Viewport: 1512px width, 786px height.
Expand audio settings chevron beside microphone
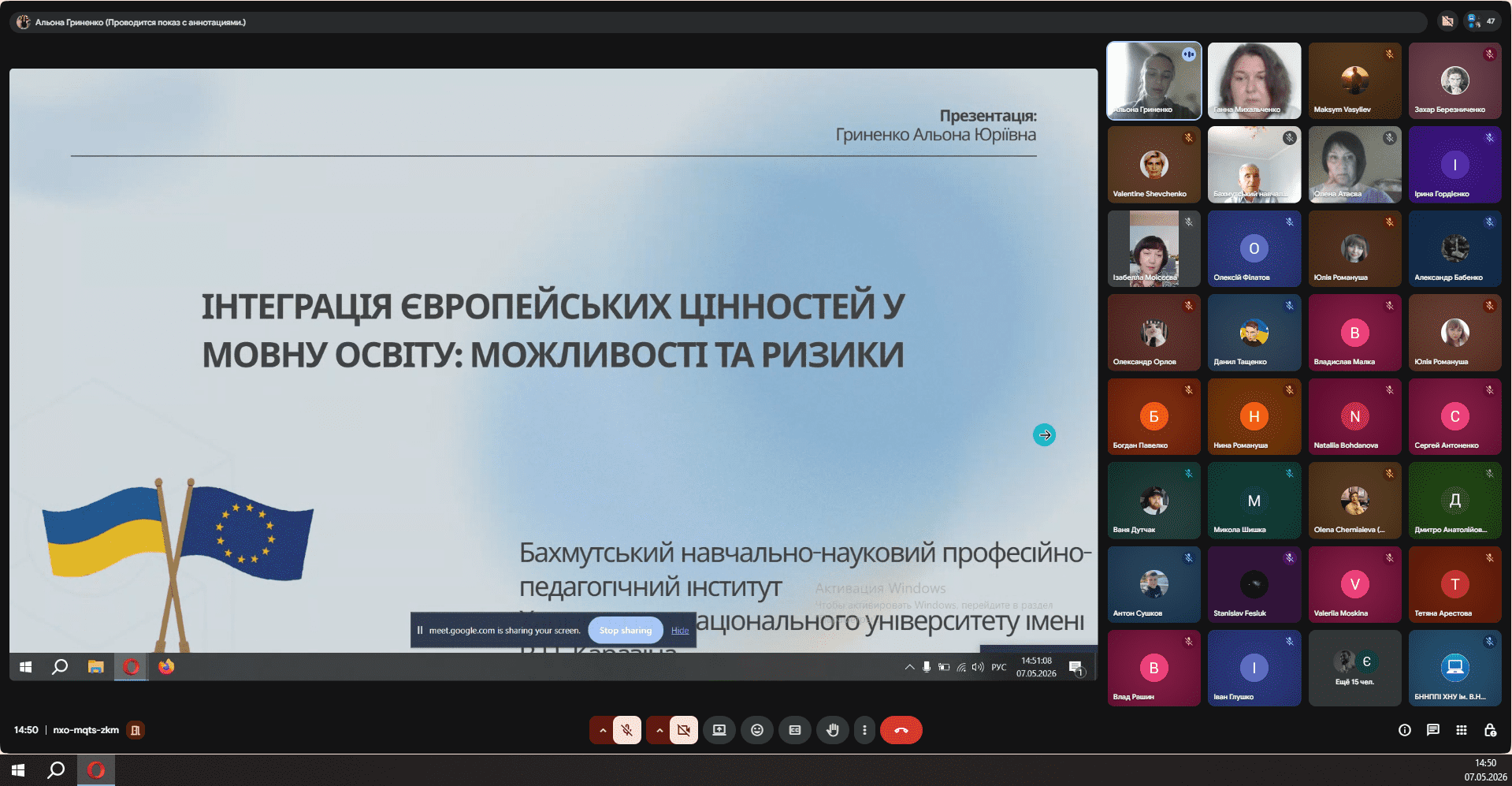click(603, 730)
